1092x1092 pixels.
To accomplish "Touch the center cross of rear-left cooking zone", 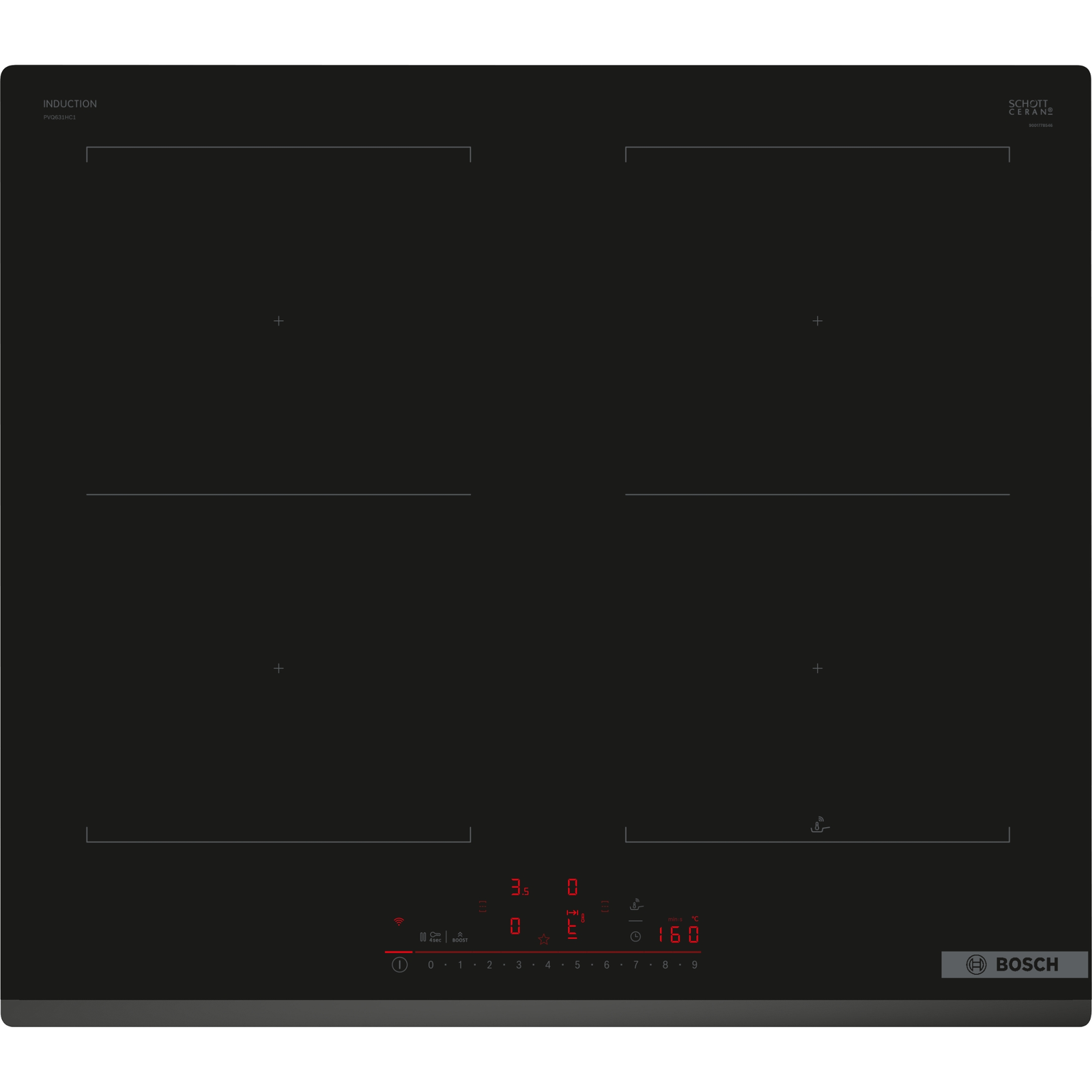I will [x=278, y=321].
